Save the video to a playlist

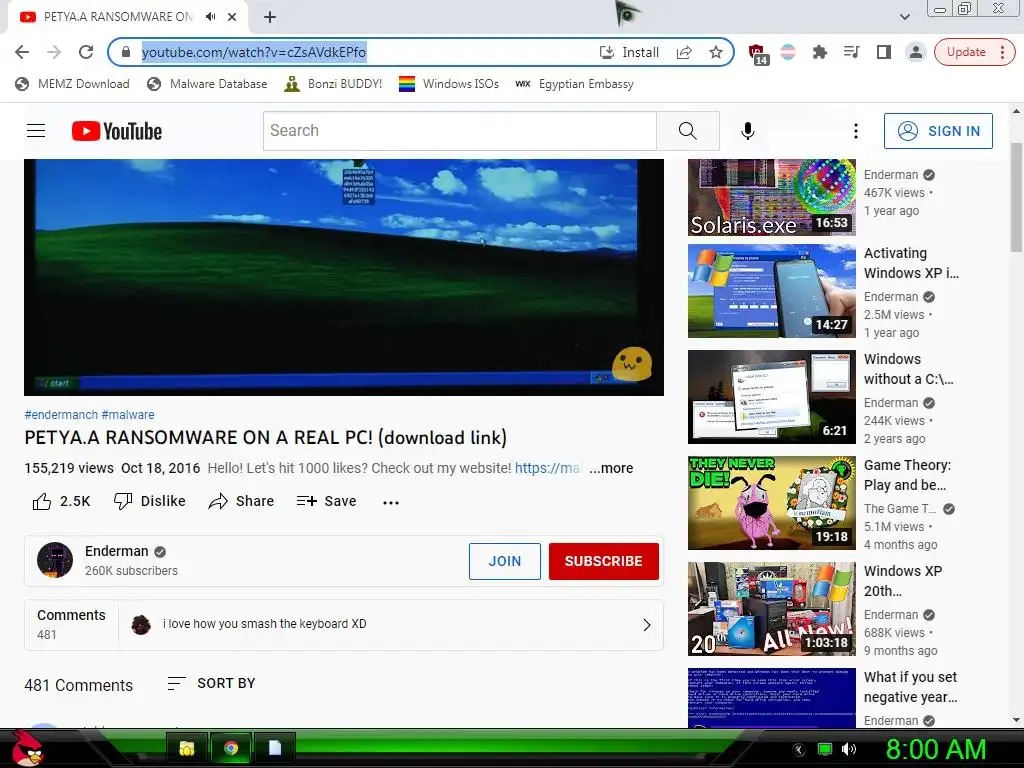point(326,502)
